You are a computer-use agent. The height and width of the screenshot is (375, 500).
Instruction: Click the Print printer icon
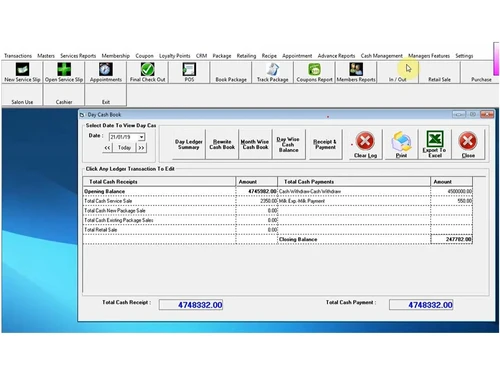(x=401, y=141)
